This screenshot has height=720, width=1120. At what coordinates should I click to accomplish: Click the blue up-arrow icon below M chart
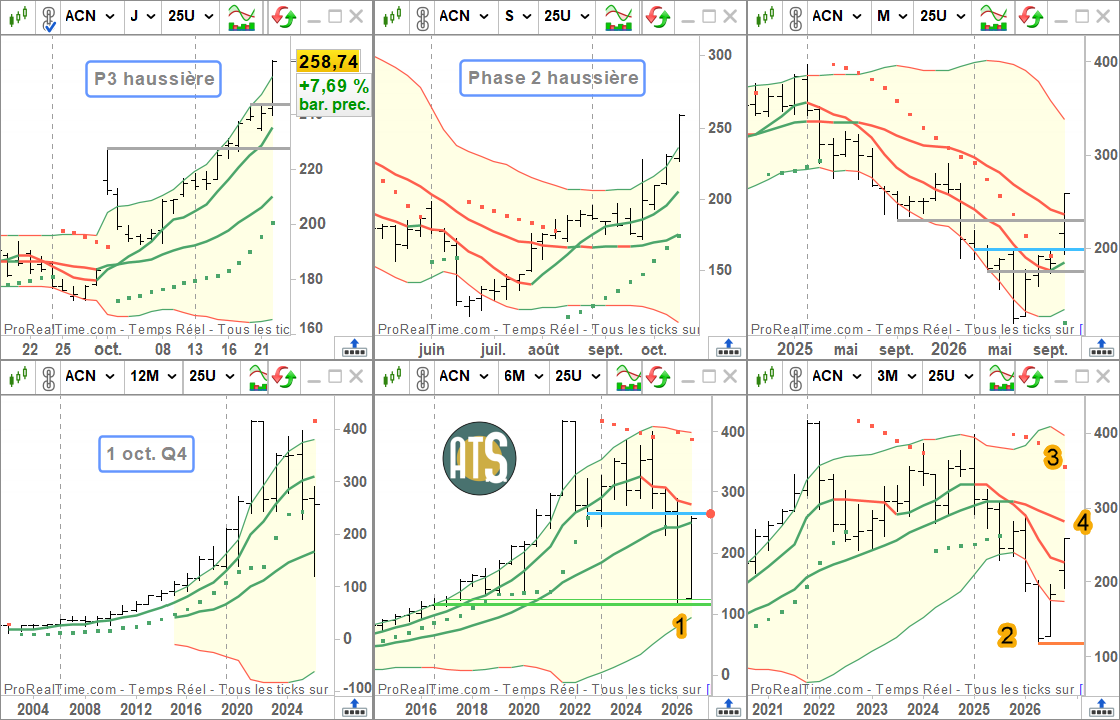click(1101, 348)
